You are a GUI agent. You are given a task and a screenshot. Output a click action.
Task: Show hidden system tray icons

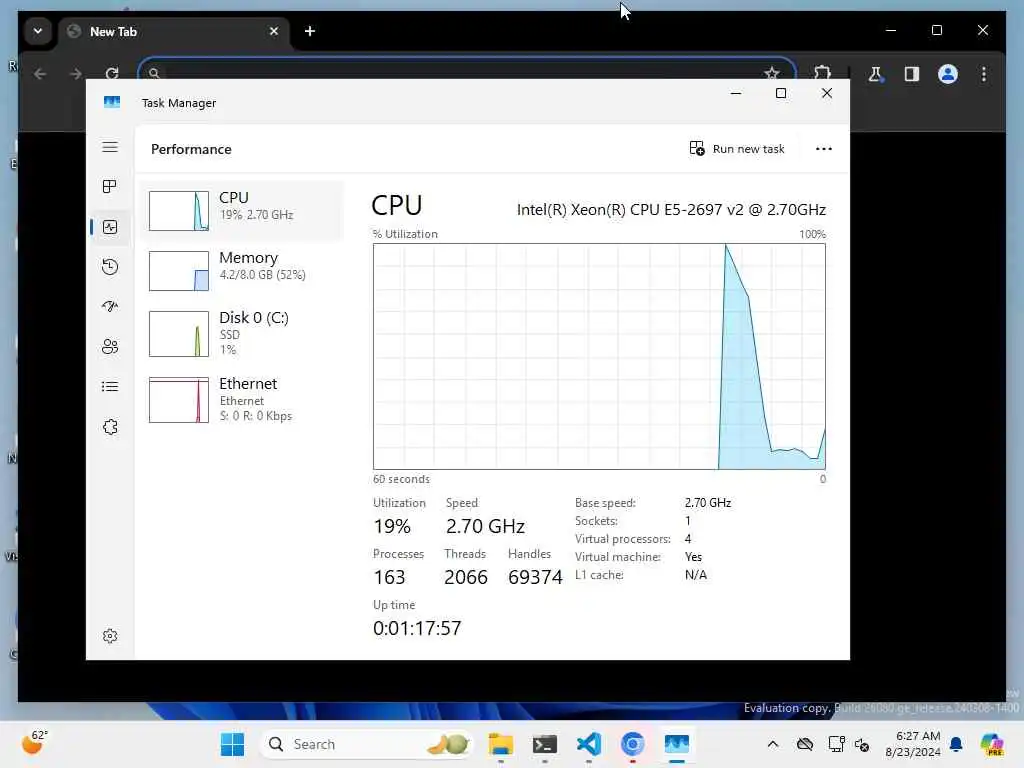(773, 744)
